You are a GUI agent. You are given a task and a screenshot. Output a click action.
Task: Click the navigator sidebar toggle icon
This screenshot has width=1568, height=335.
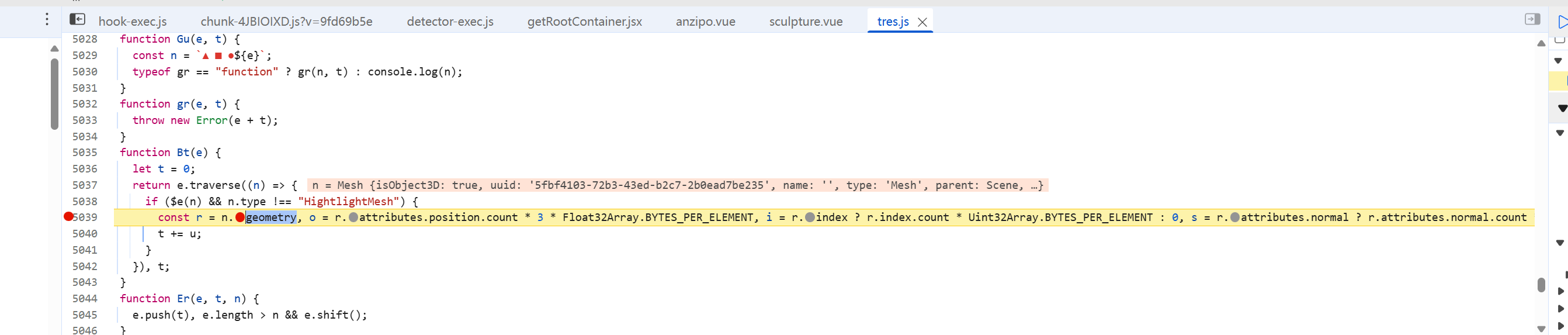tap(77, 19)
